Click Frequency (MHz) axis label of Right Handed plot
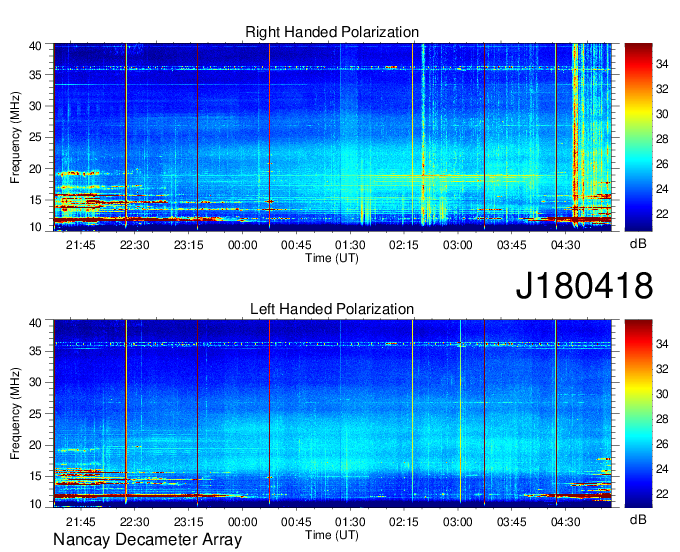 click(16, 137)
